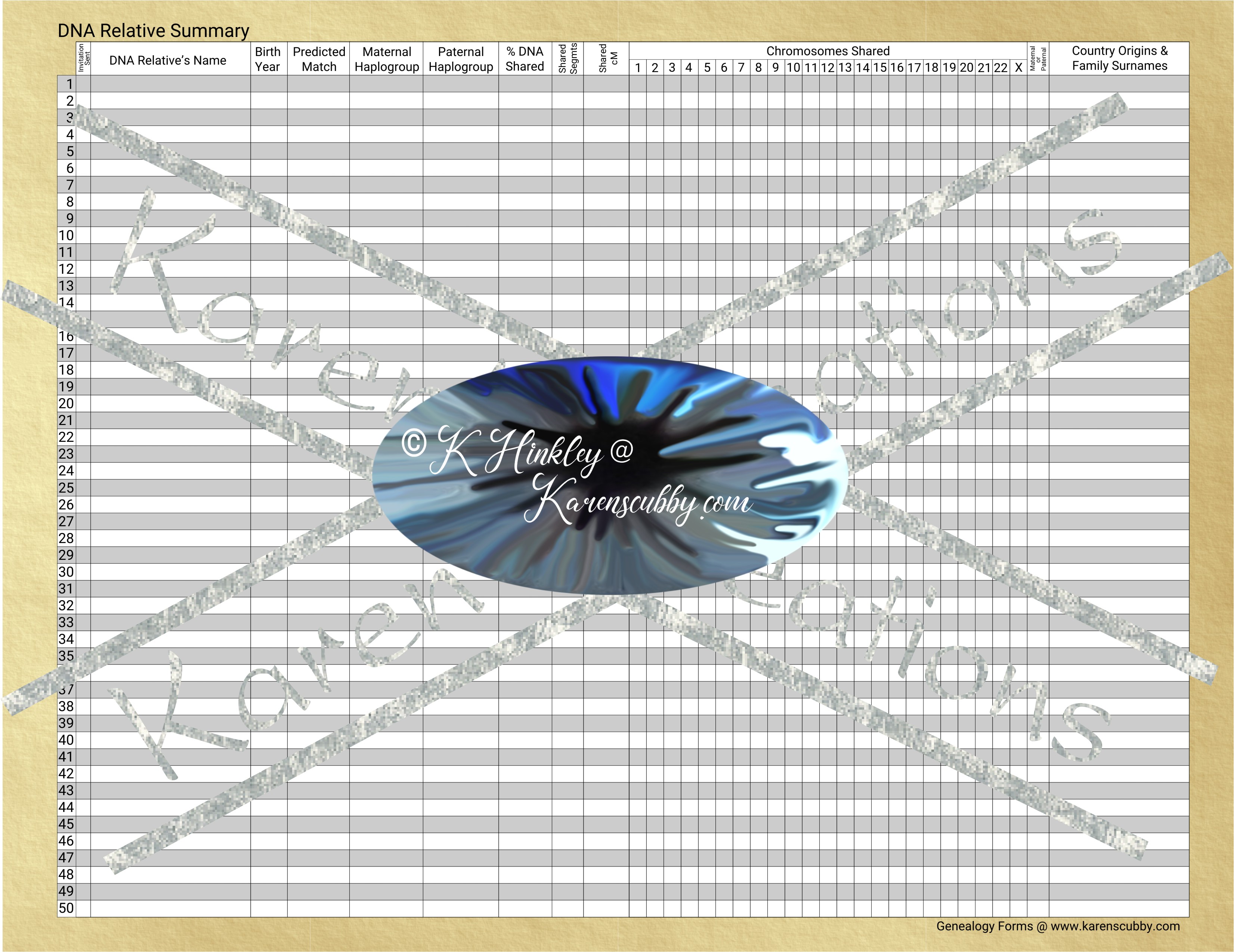Click chromosome column header "6"
This screenshot has width=1234, height=952.
[724, 68]
